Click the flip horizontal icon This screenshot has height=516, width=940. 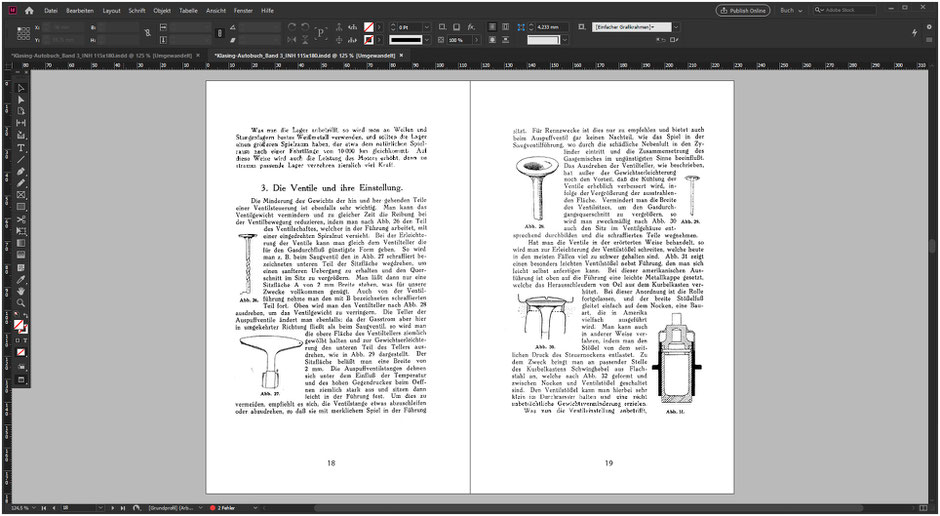coord(292,40)
